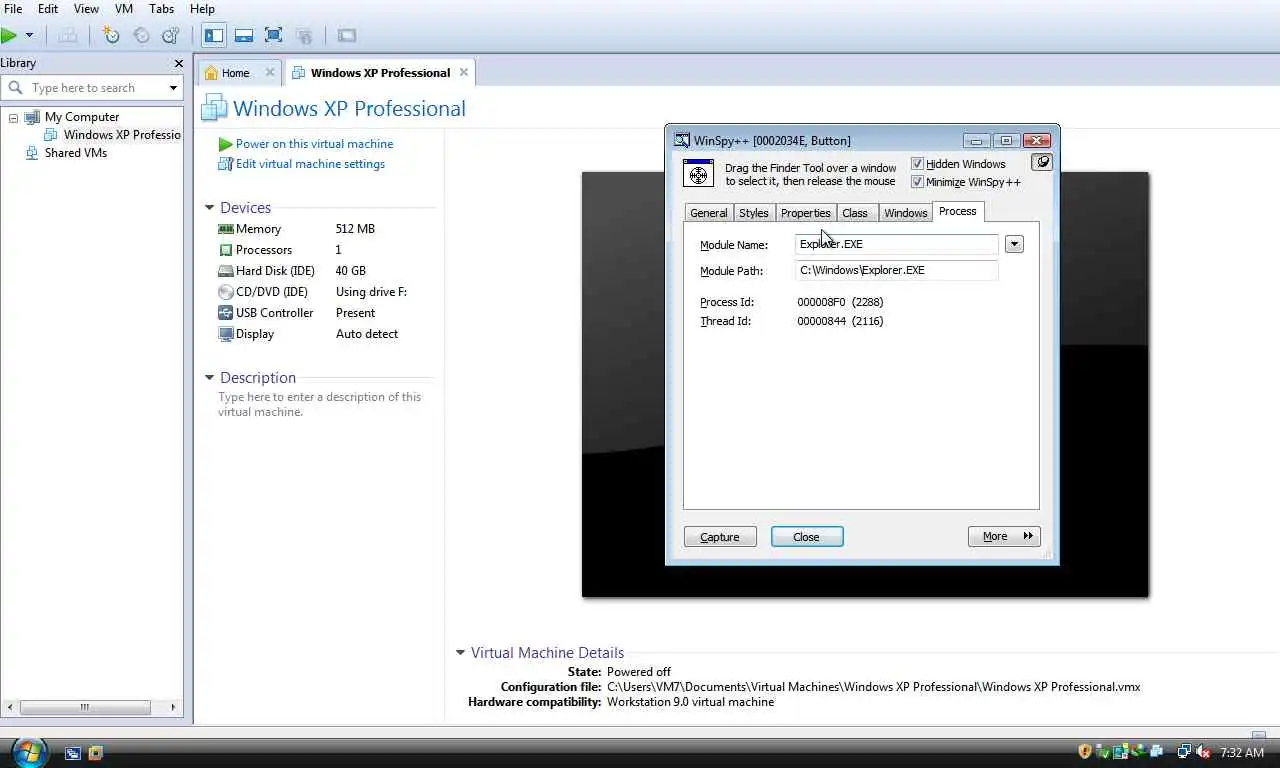Select the Display device
Screen dimensions: 1280x768
click(x=308, y=334)
